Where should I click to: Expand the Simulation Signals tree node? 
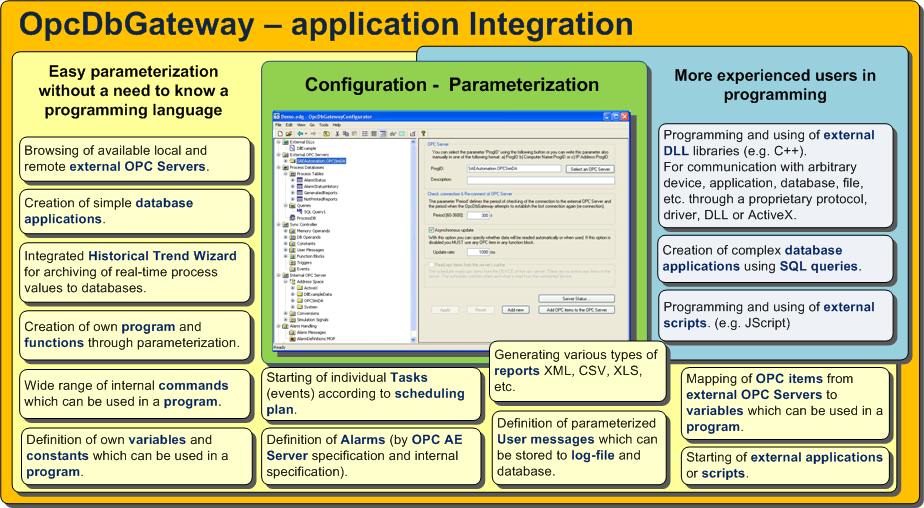pyautogui.click(x=285, y=319)
